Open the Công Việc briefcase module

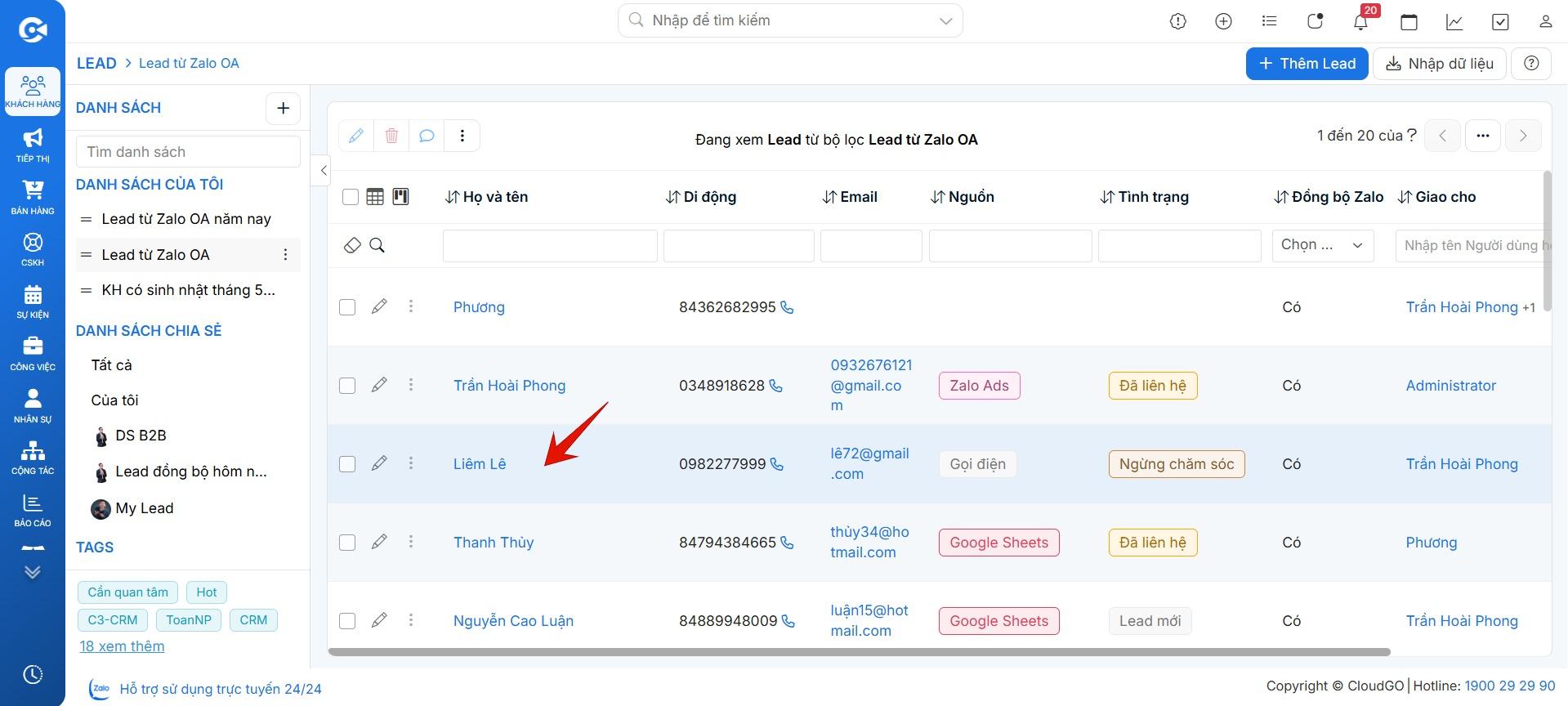pyautogui.click(x=33, y=354)
